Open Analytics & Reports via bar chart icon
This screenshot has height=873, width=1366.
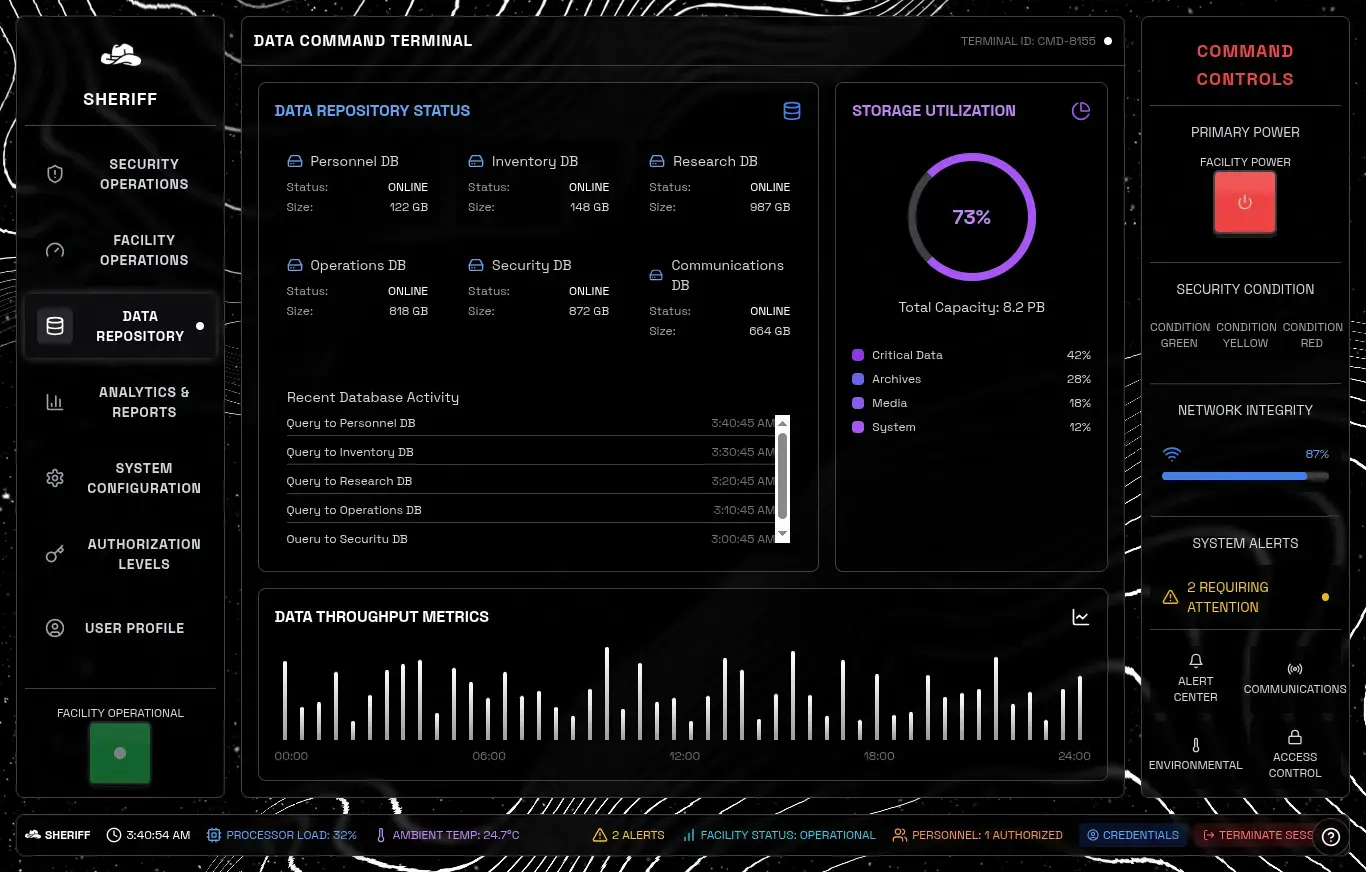point(54,401)
